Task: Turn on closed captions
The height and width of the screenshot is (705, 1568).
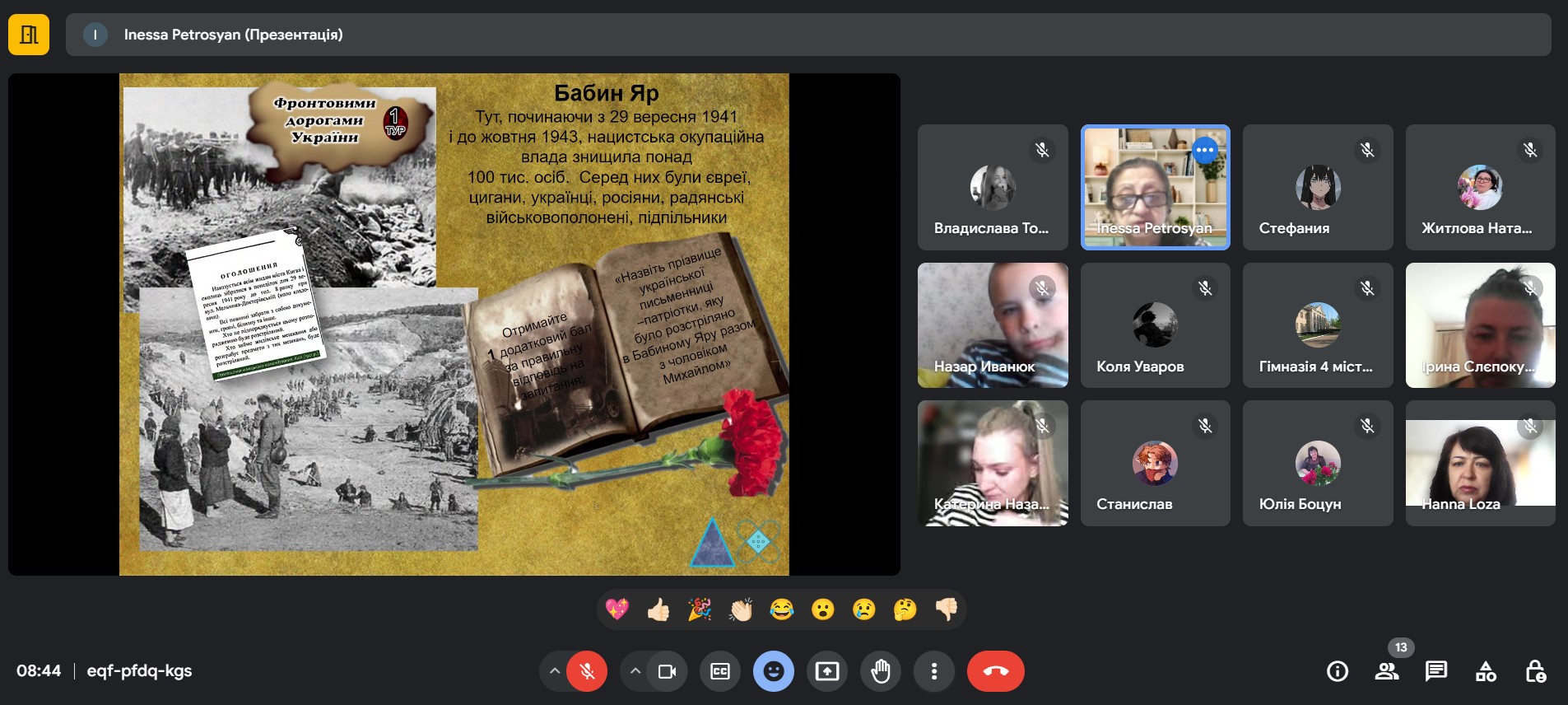Action: 720,671
